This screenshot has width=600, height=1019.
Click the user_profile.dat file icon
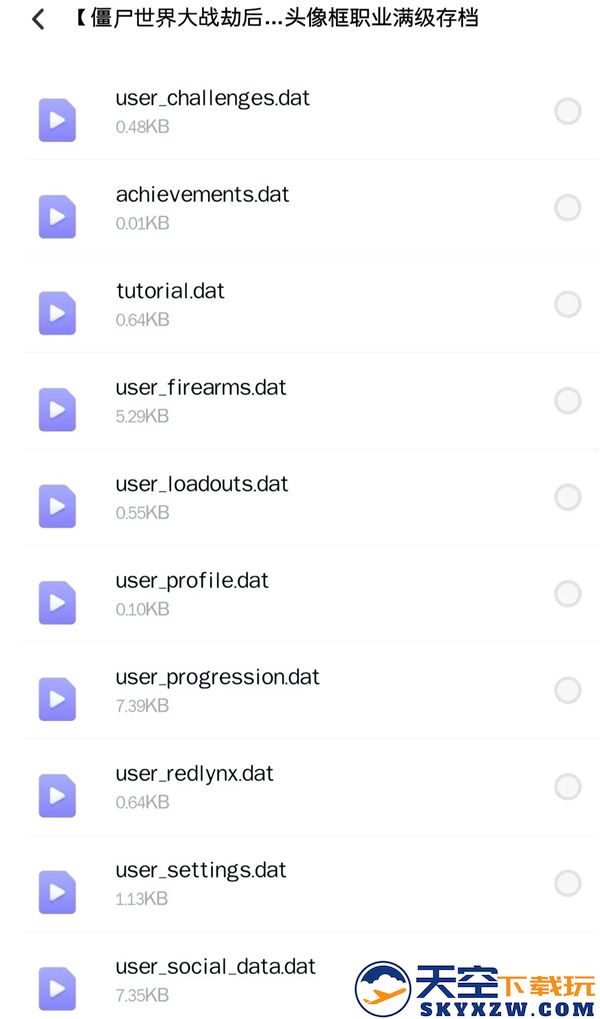coord(57,602)
